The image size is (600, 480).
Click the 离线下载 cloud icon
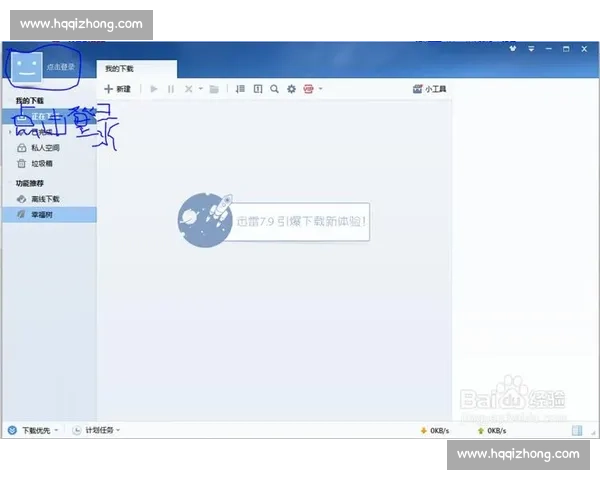21,199
